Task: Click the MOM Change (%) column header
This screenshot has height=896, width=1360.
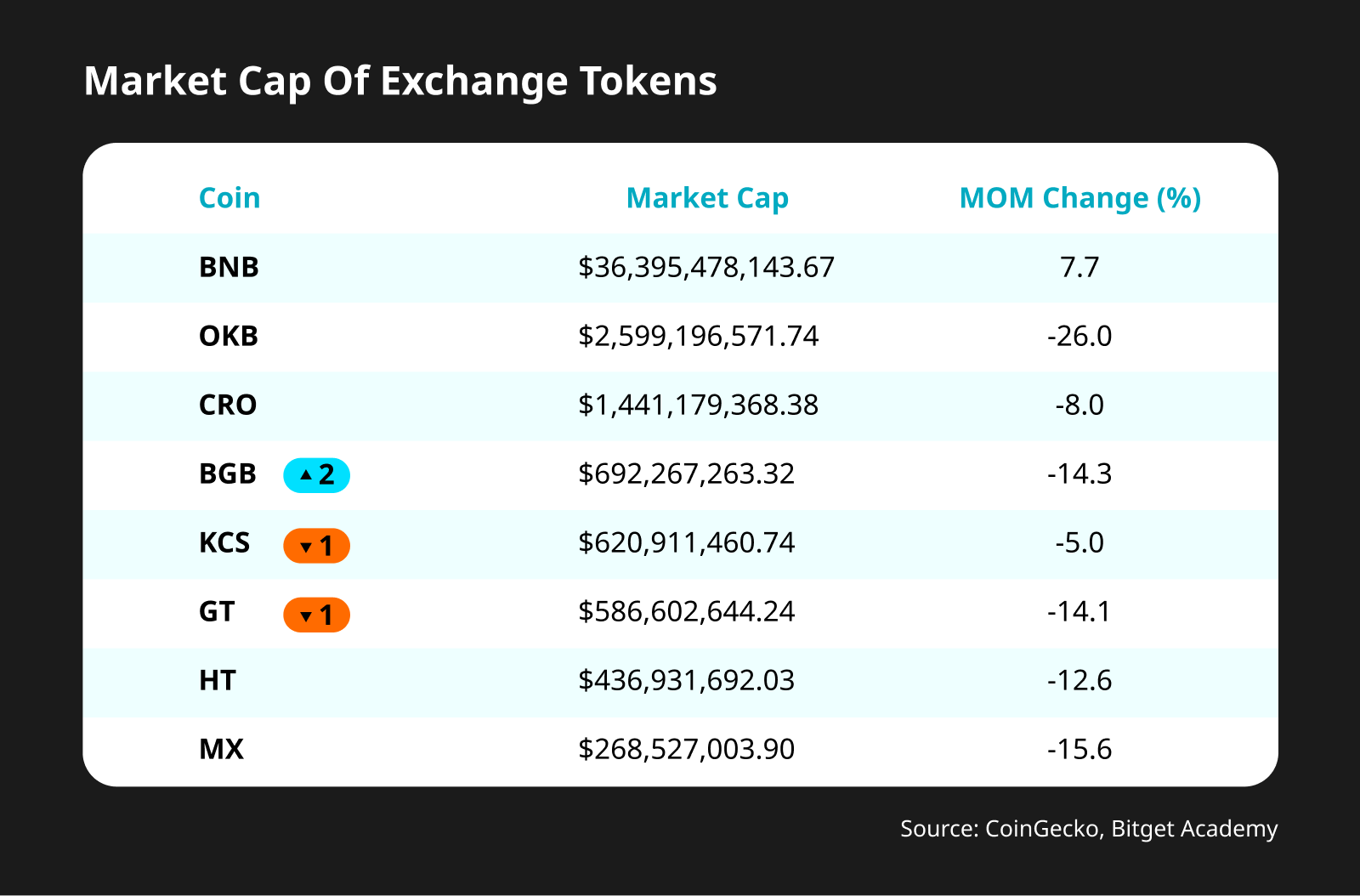Action: (1079, 198)
